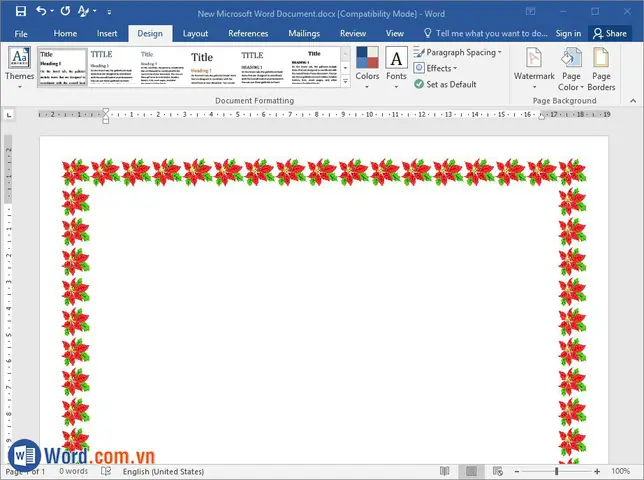Open the Fonts theme menu
Viewport: 644px width, 480px height.
tap(396, 68)
